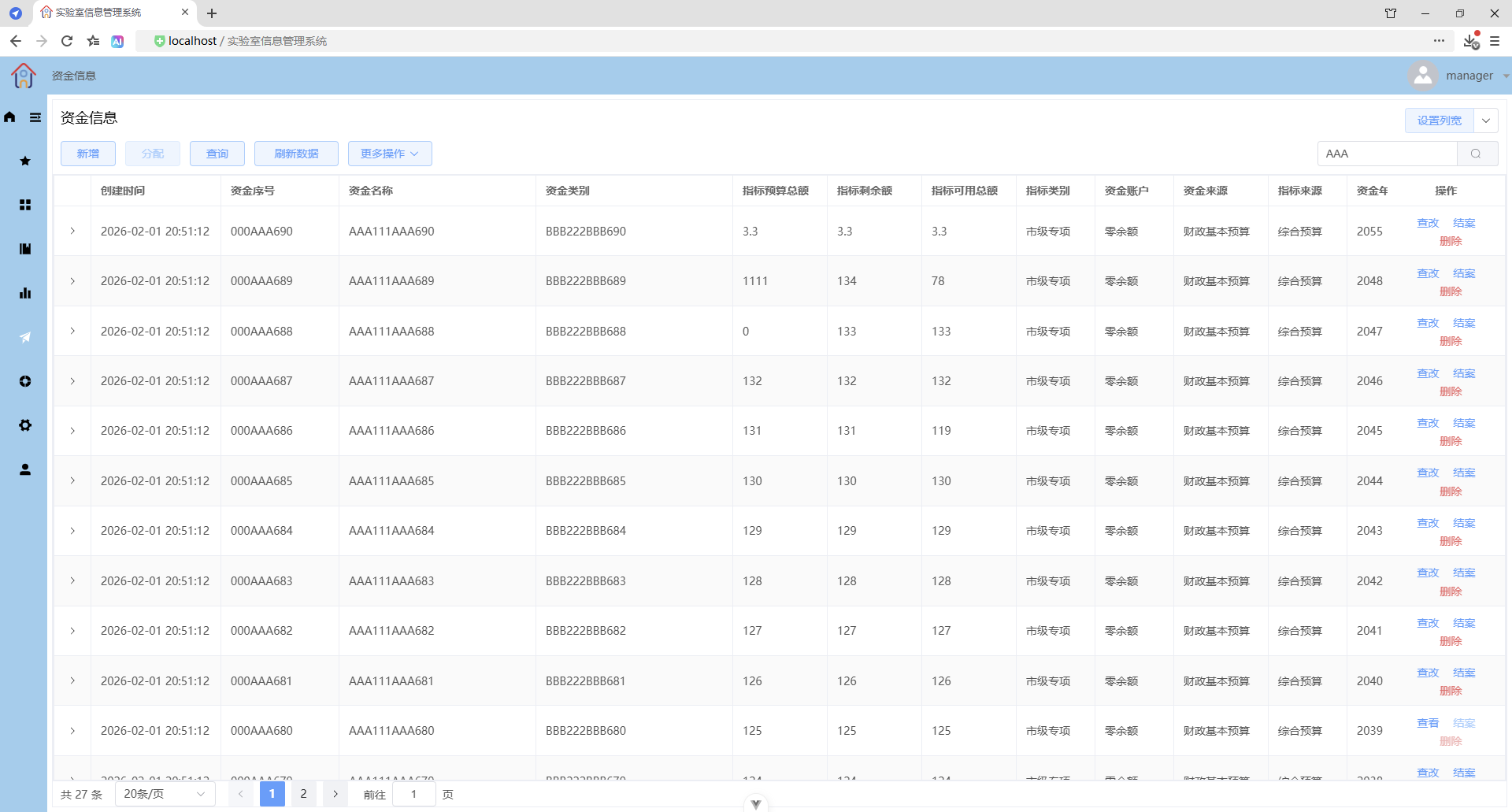Open the browser hamburger menu
The image size is (1512, 812).
click(1495, 41)
